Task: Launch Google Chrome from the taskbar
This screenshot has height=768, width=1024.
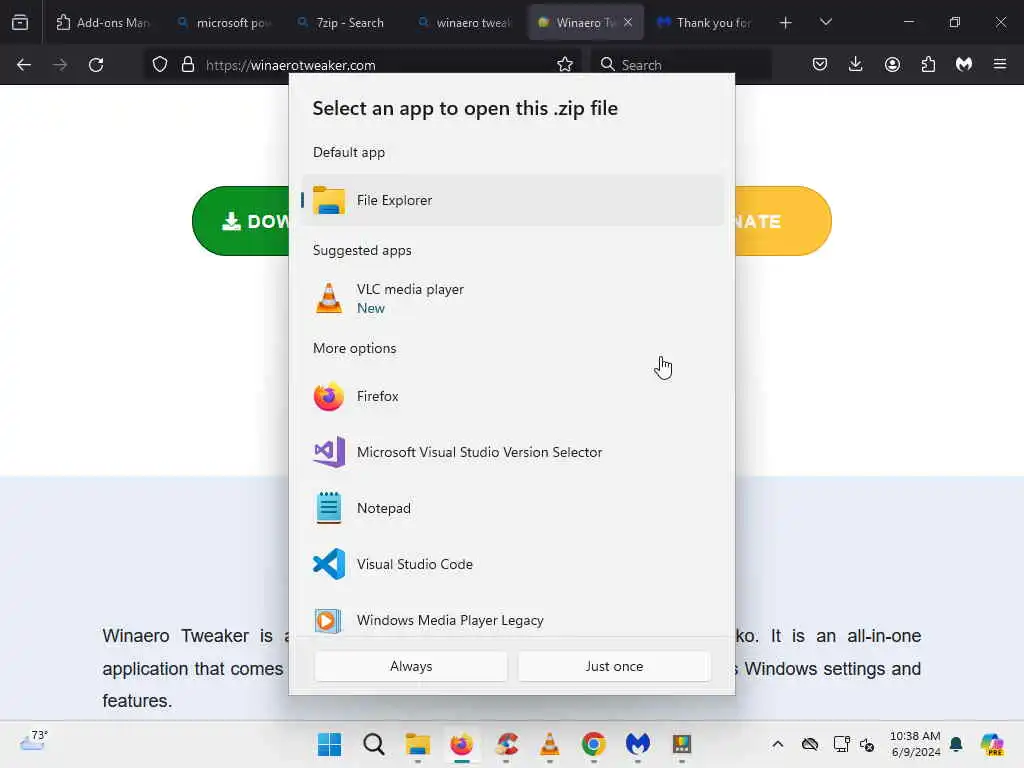Action: click(x=594, y=744)
